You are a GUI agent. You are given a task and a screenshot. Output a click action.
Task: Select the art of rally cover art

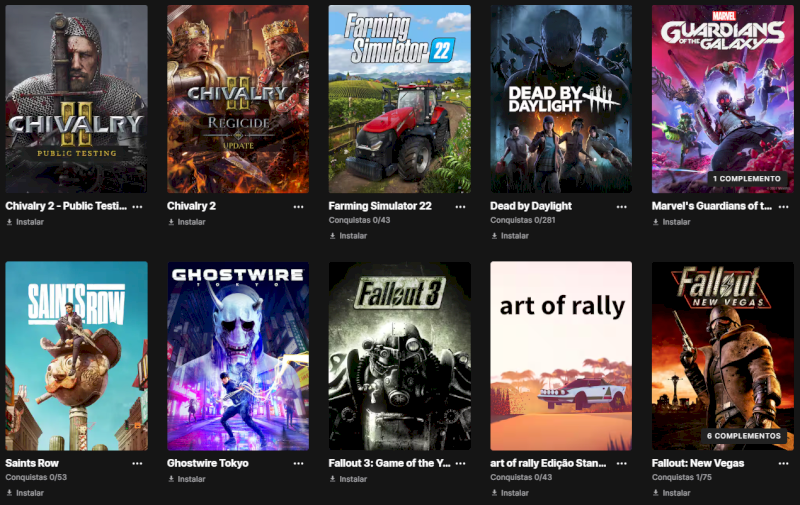[x=561, y=356]
